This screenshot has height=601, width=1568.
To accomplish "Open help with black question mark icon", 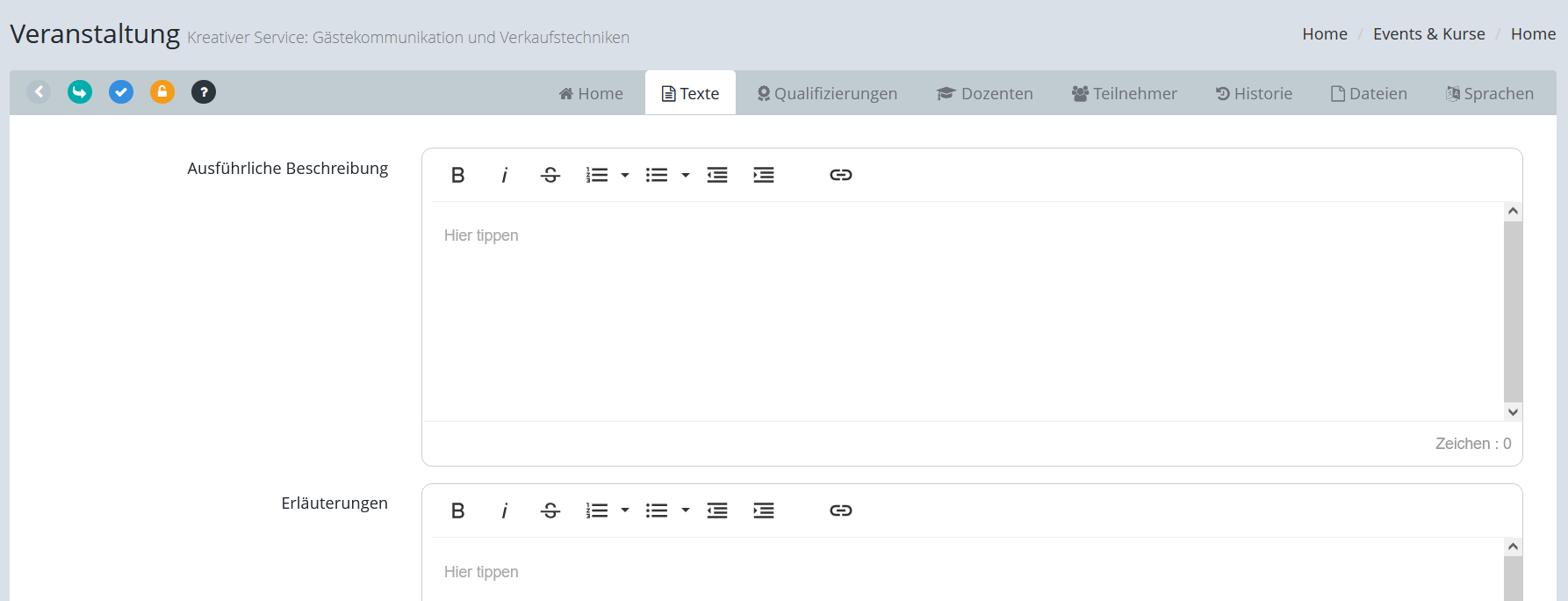I will point(204,92).
